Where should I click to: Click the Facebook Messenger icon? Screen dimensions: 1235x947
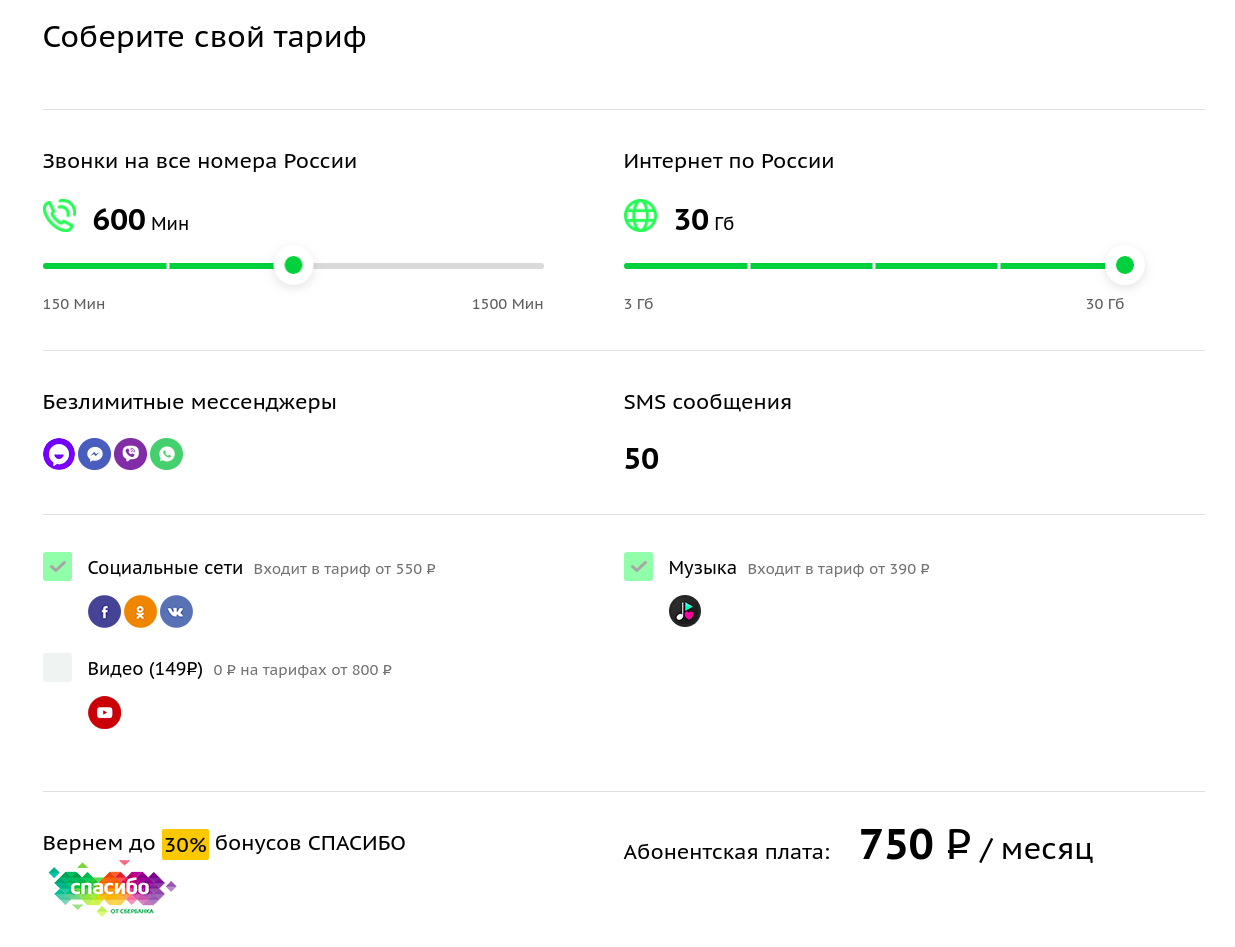point(94,454)
